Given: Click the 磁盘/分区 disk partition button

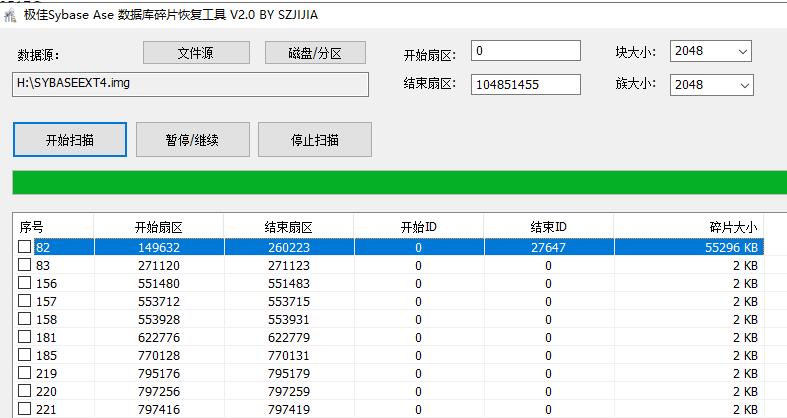Looking at the screenshot, I should pyautogui.click(x=315, y=53).
